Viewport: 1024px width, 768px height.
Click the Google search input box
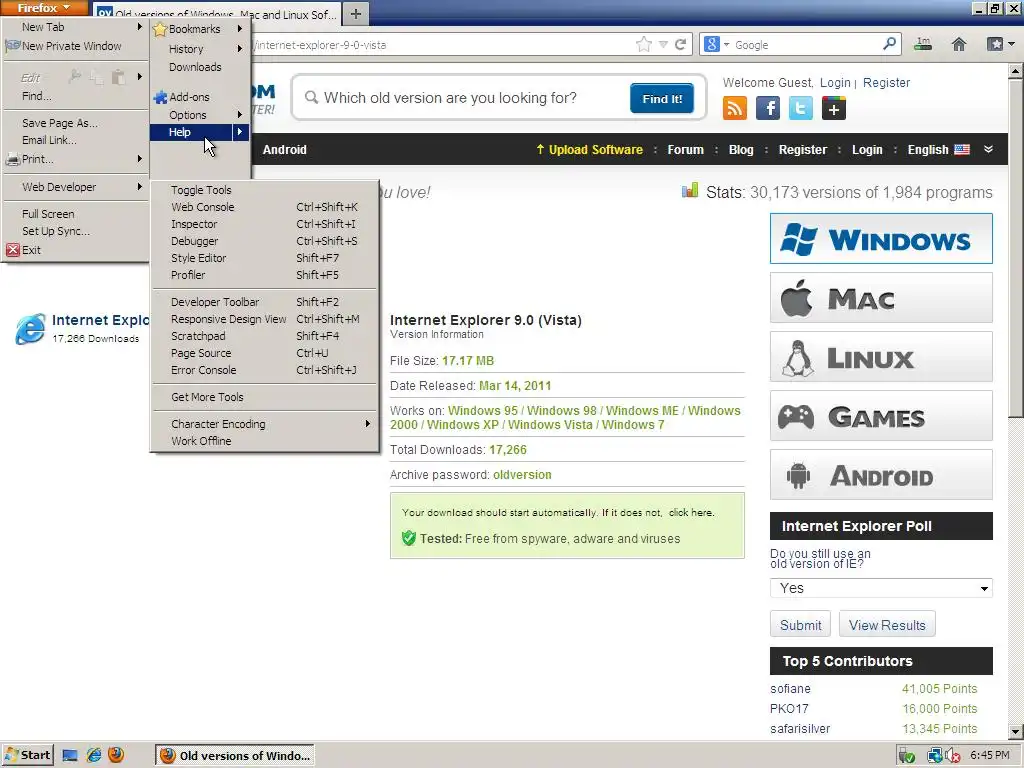click(x=807, y=44)
